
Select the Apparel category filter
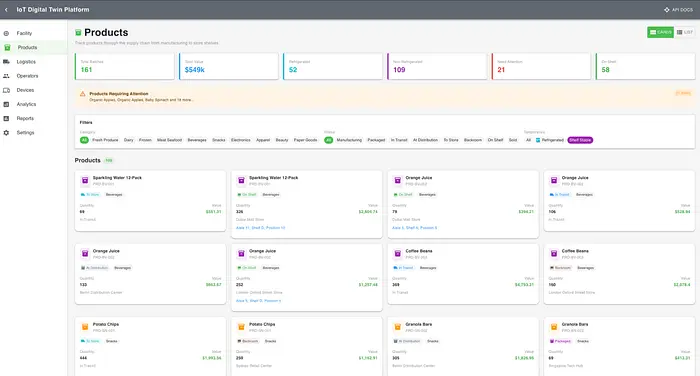click(263, 140)
